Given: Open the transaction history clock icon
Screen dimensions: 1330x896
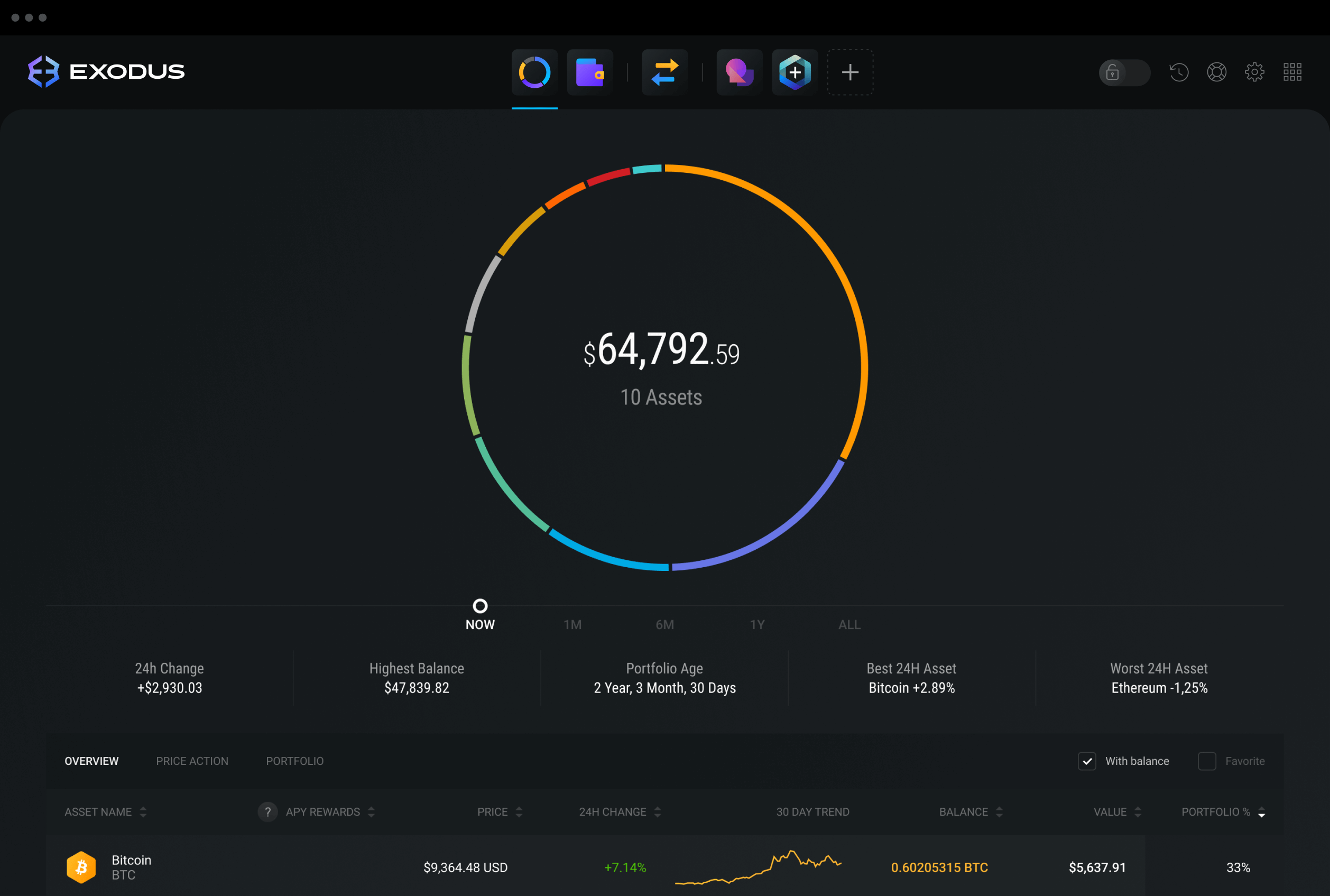Looking at the screenshot, I should pos(1179,71).
